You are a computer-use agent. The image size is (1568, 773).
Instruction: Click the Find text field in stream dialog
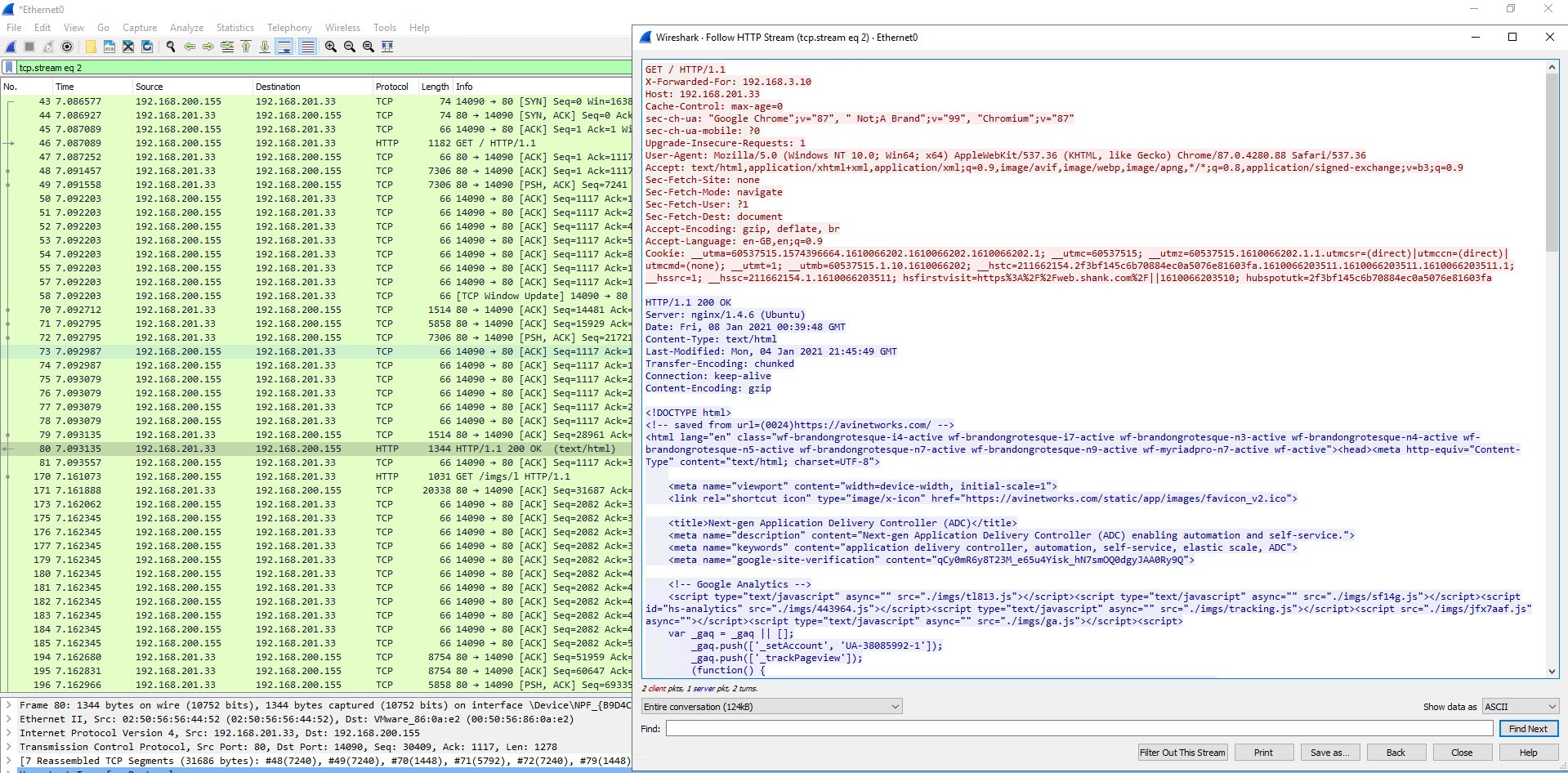[1079, 729]
